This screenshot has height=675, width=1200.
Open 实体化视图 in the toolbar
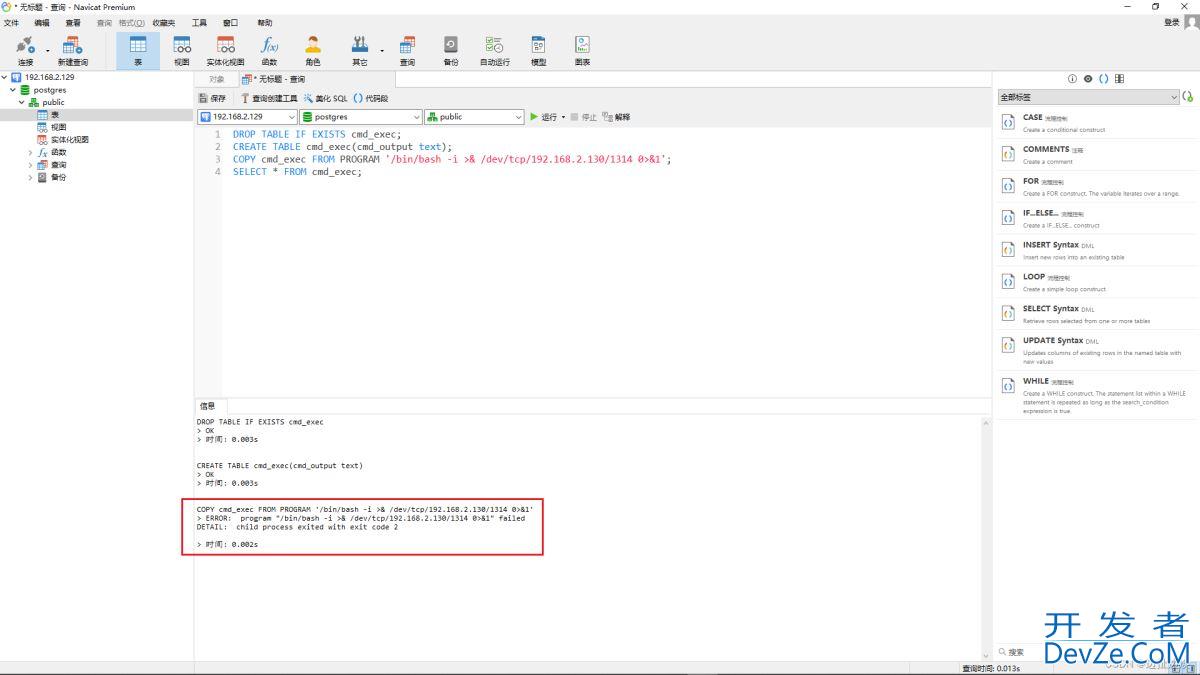pyautogui.click(x=225, y=50)
